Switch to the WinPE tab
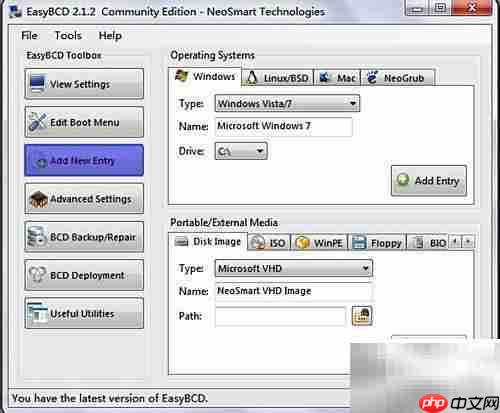This screenshot has height=413, width=500. click(x=319, y=243)
